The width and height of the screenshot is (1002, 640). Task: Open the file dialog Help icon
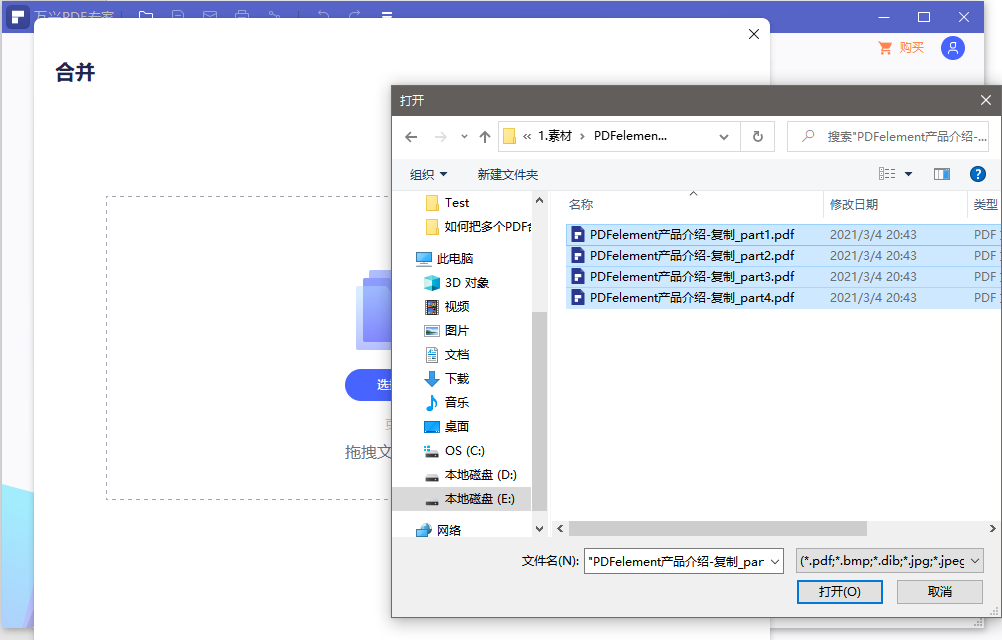(x=978, y=174)
